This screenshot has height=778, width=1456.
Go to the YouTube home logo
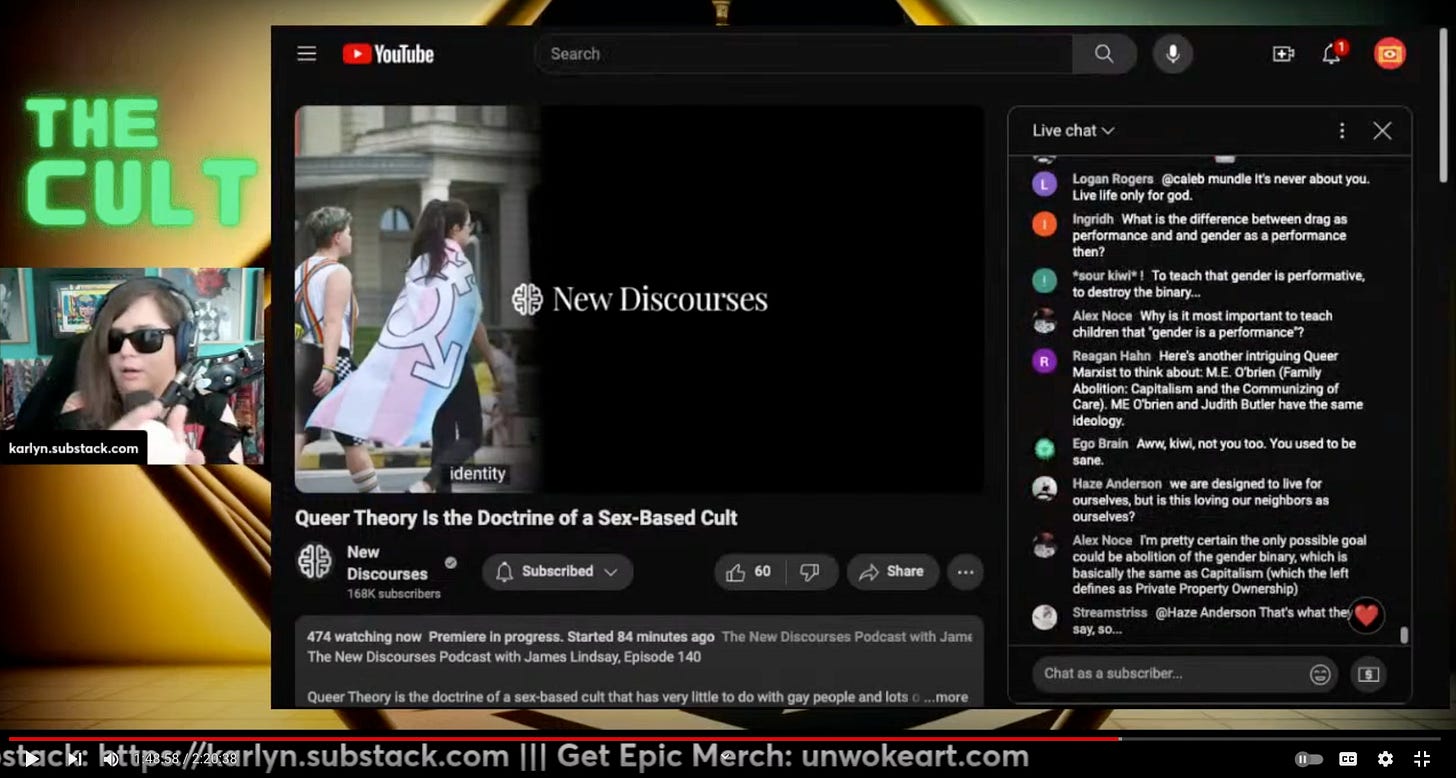pos(388,54)
